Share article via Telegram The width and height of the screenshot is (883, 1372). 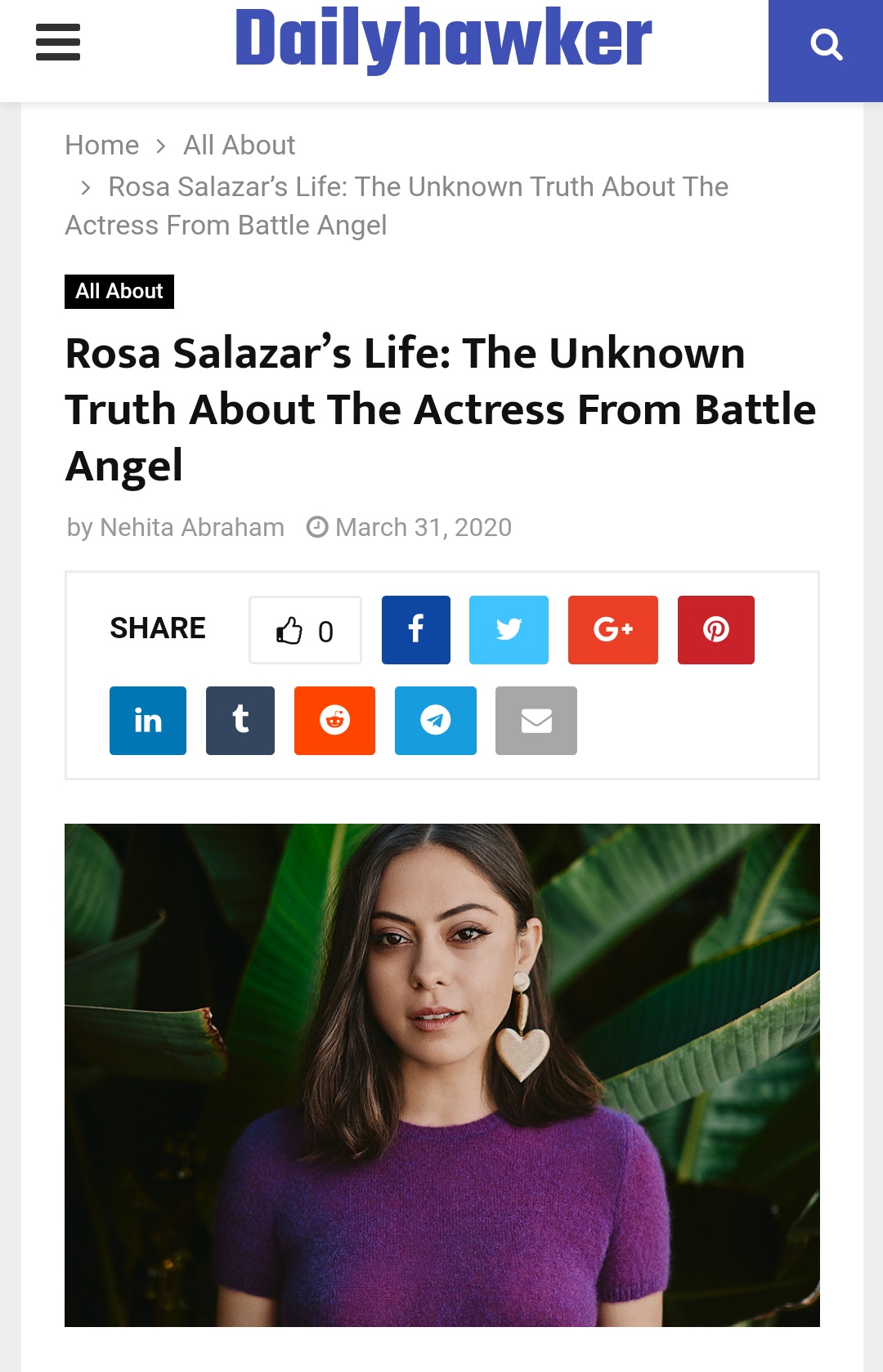point(435,721)
